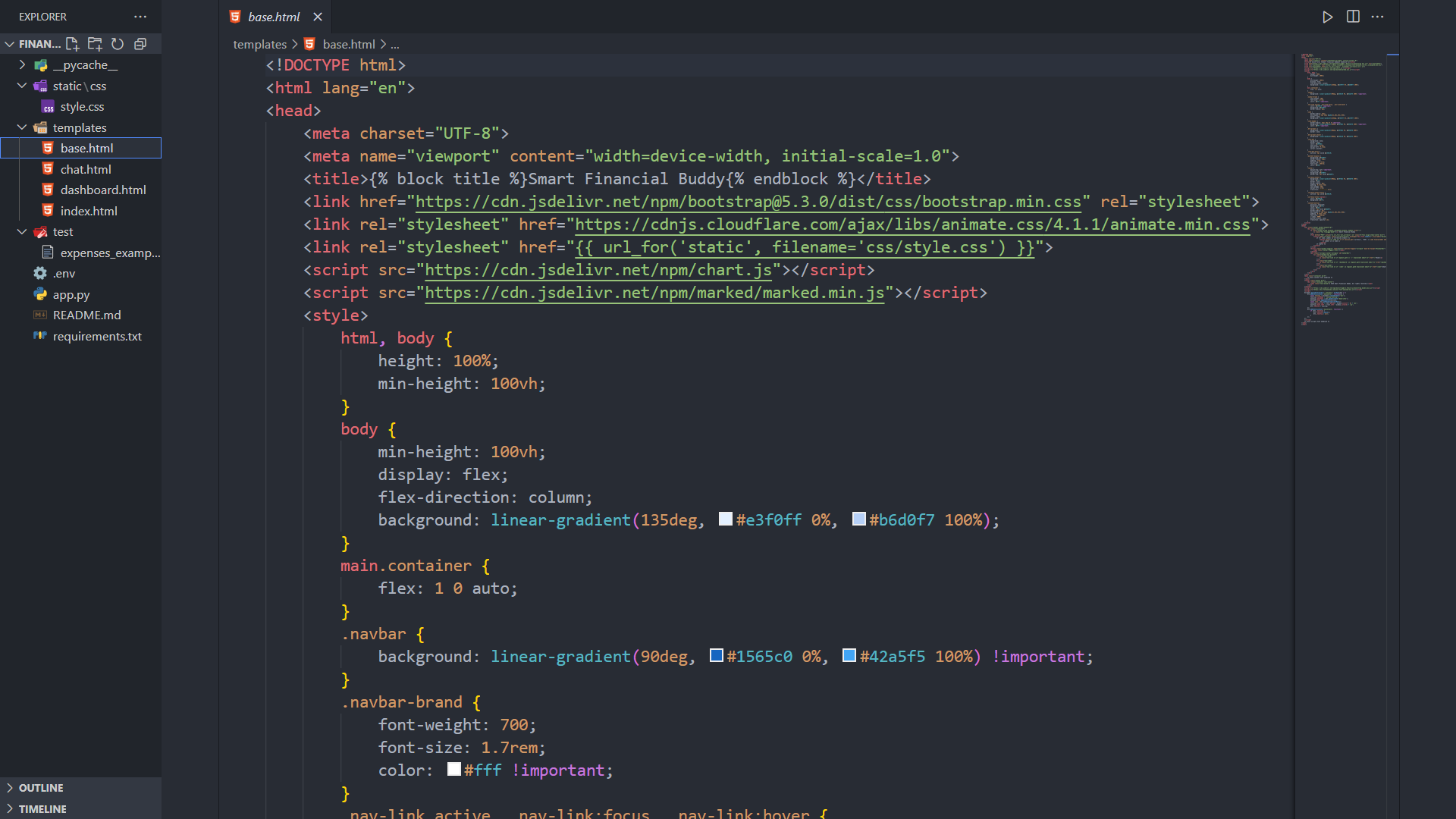1456x819 pixels.
Task: Click the New Folder icon in Explorer
Action: [95, 44]
